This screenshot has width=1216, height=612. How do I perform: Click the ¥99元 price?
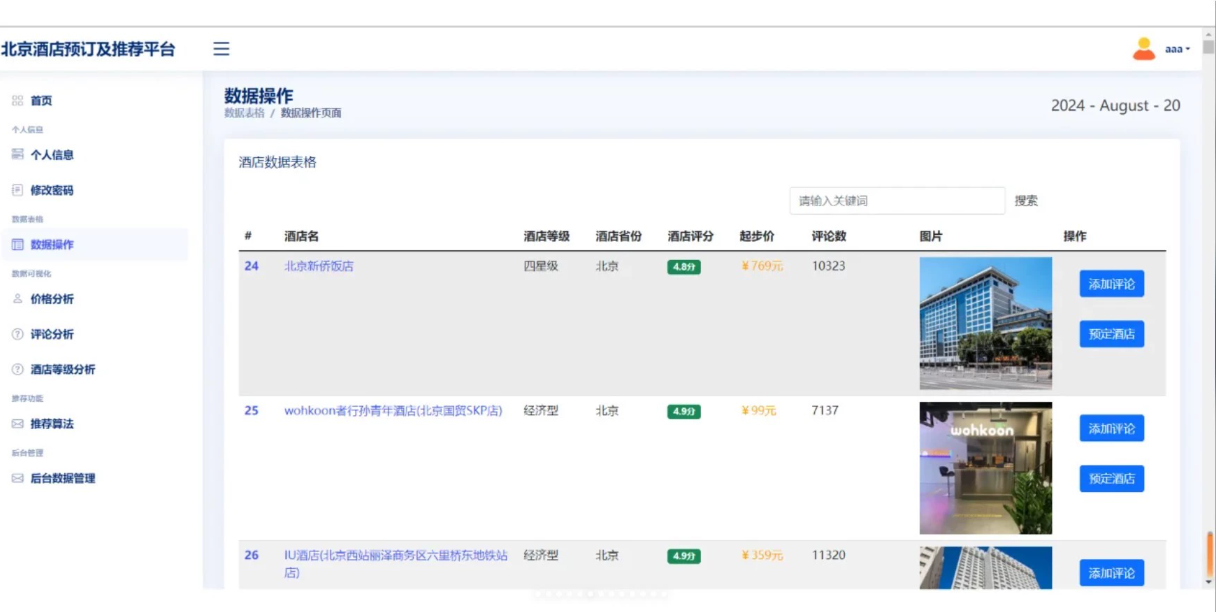click(759, 411)
